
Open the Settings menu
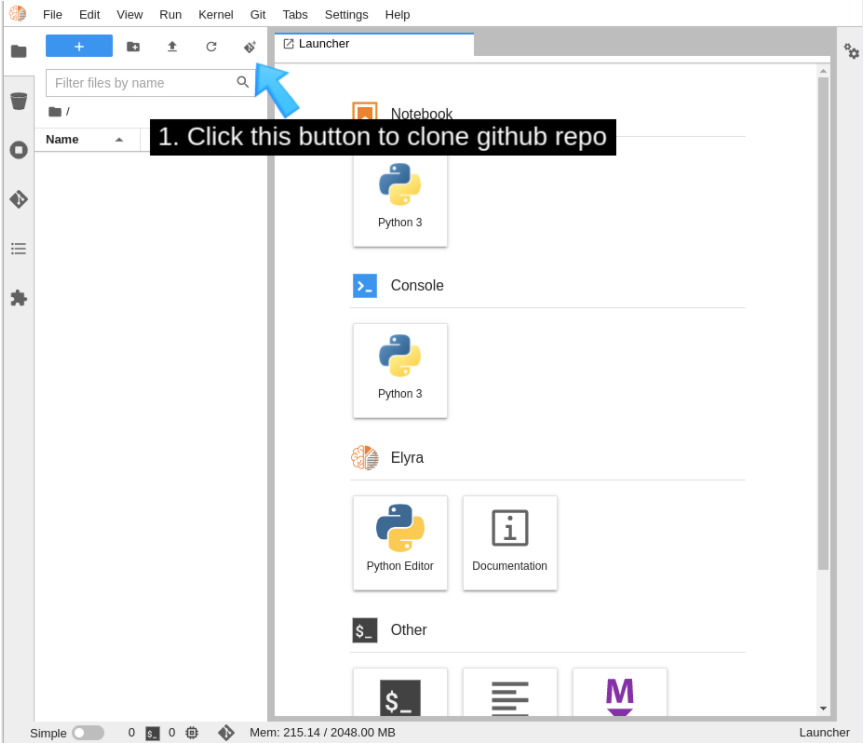point(346,15)
